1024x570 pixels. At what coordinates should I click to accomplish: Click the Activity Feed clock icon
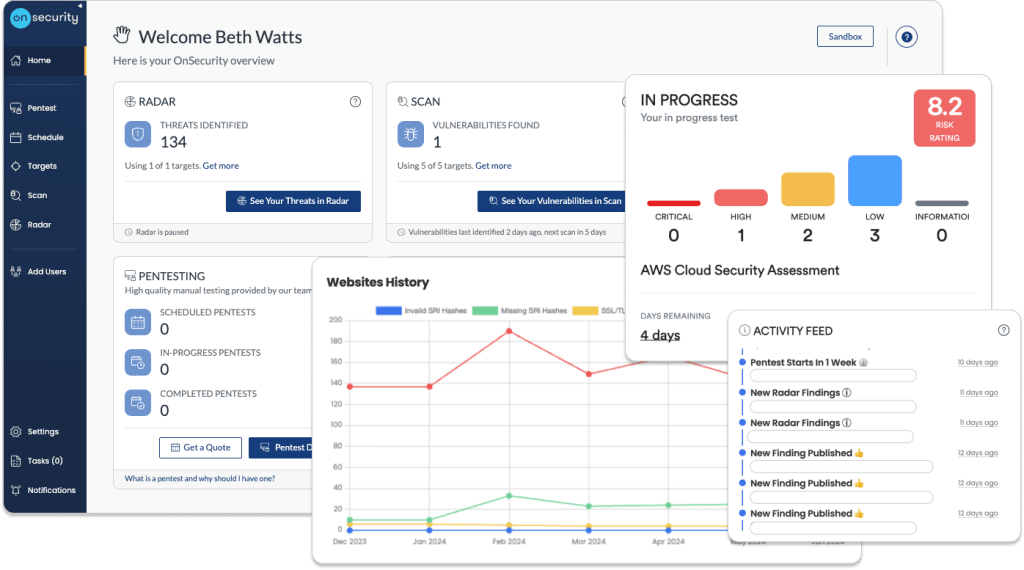point(744,330)
